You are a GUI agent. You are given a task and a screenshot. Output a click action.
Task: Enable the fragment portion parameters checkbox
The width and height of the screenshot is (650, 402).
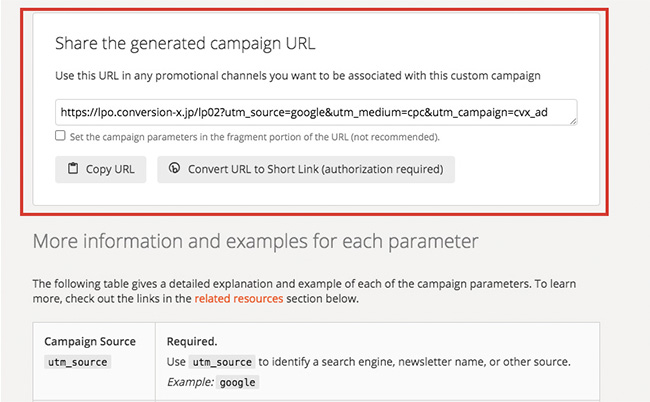pos(61,136)
